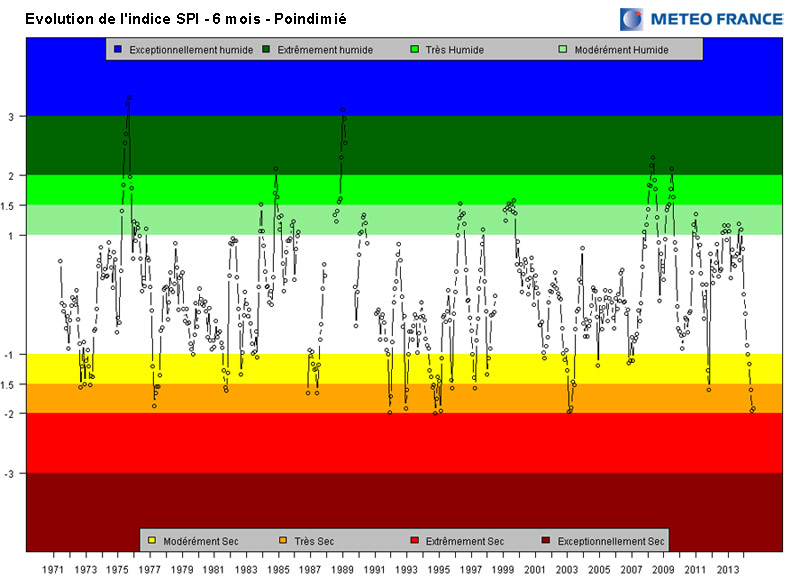
Task: Click the 3 tick label on the vertical axis
Action: click(13, 117)
